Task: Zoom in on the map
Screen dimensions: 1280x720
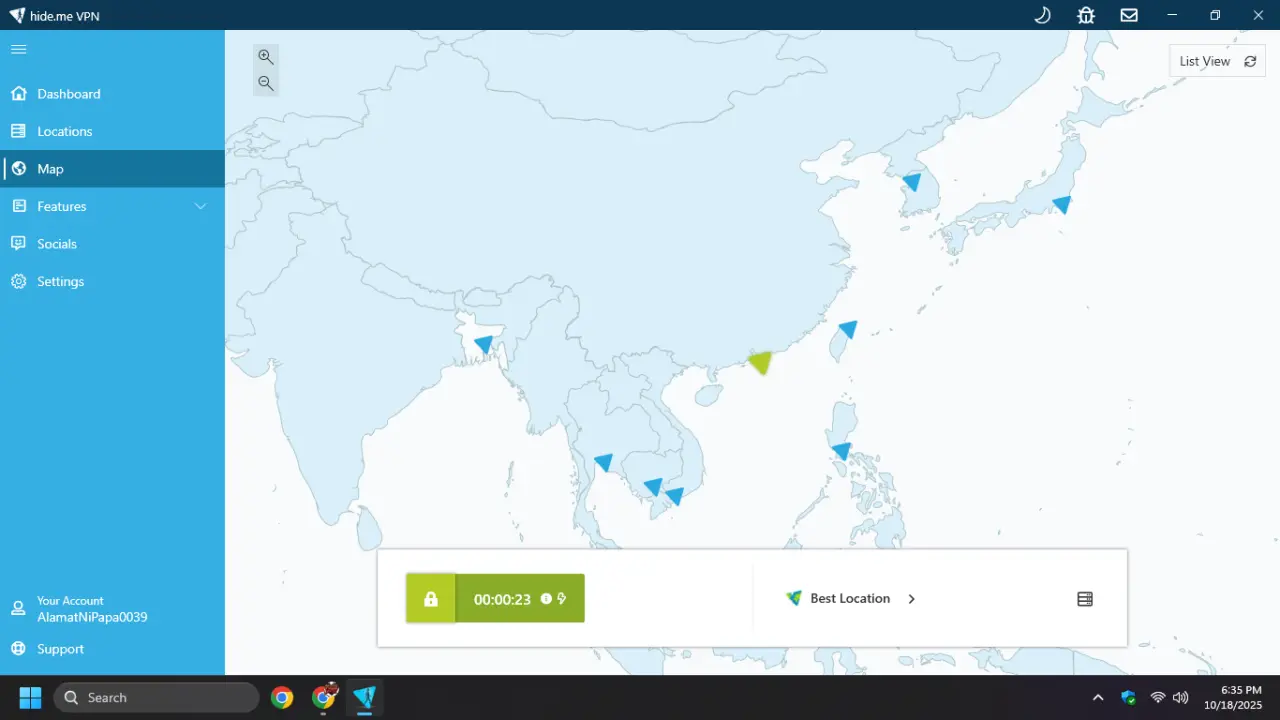Action: tap(266, 57)
